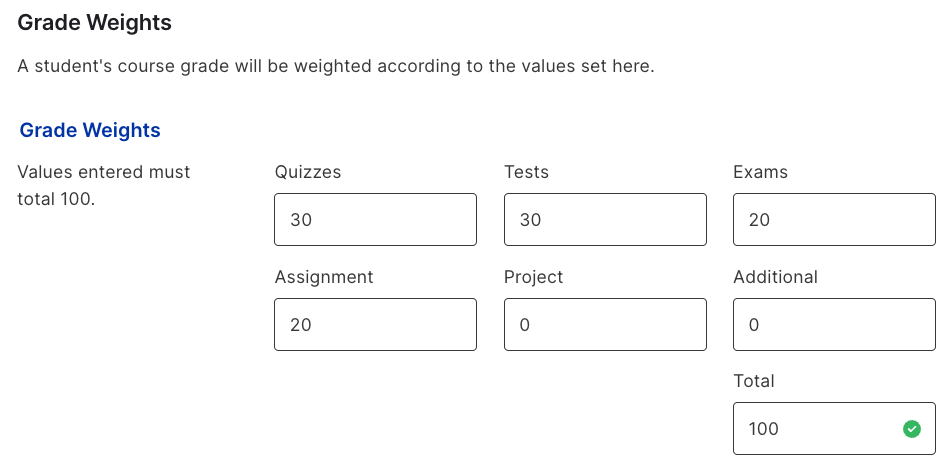This screenshot has height=476, width=949.
Task: Select the Assignment label text
Action: pos(324,277)
